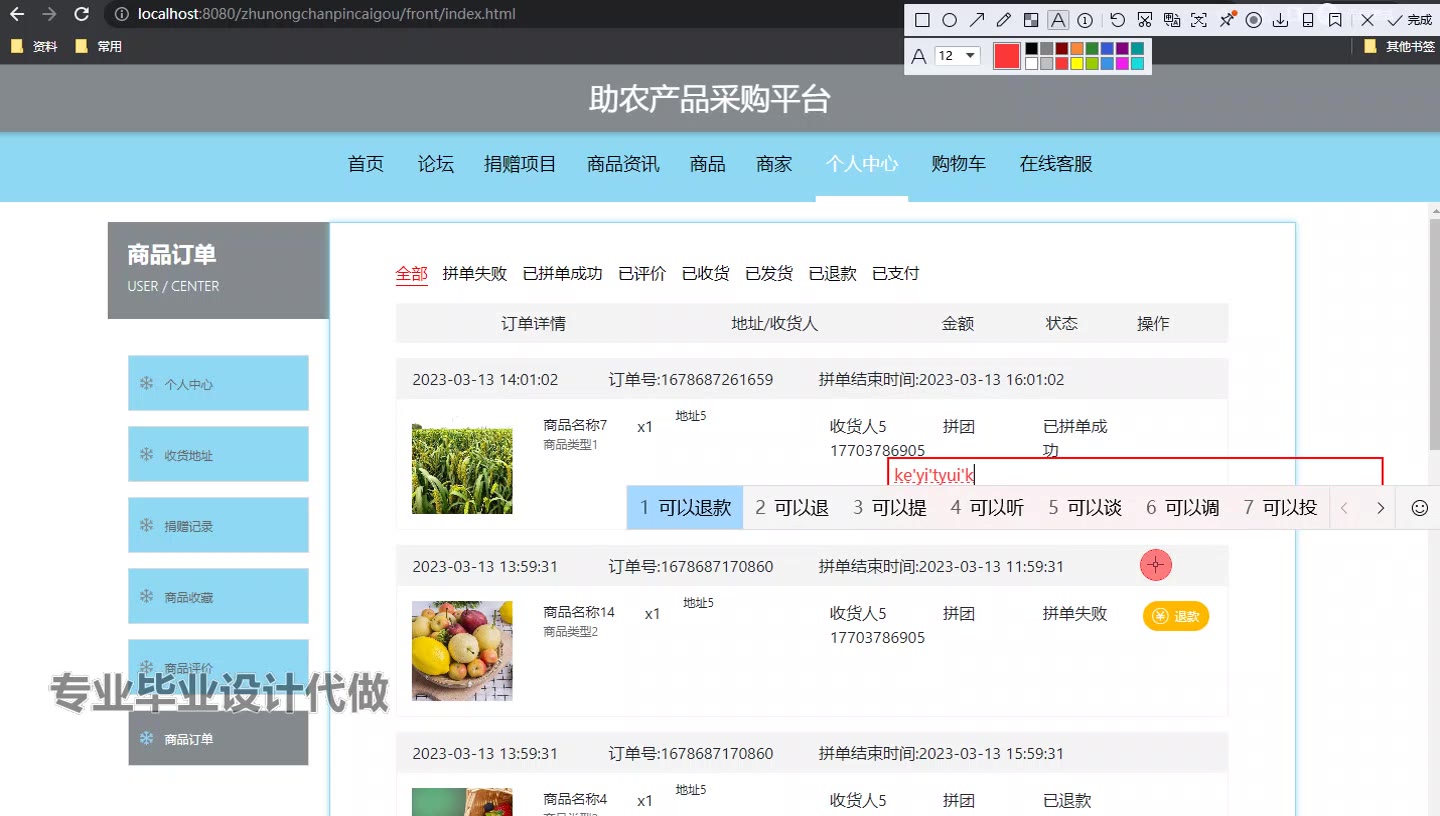
Task: Select the ellipse annotation tool
Action: (x=950, y=20)
